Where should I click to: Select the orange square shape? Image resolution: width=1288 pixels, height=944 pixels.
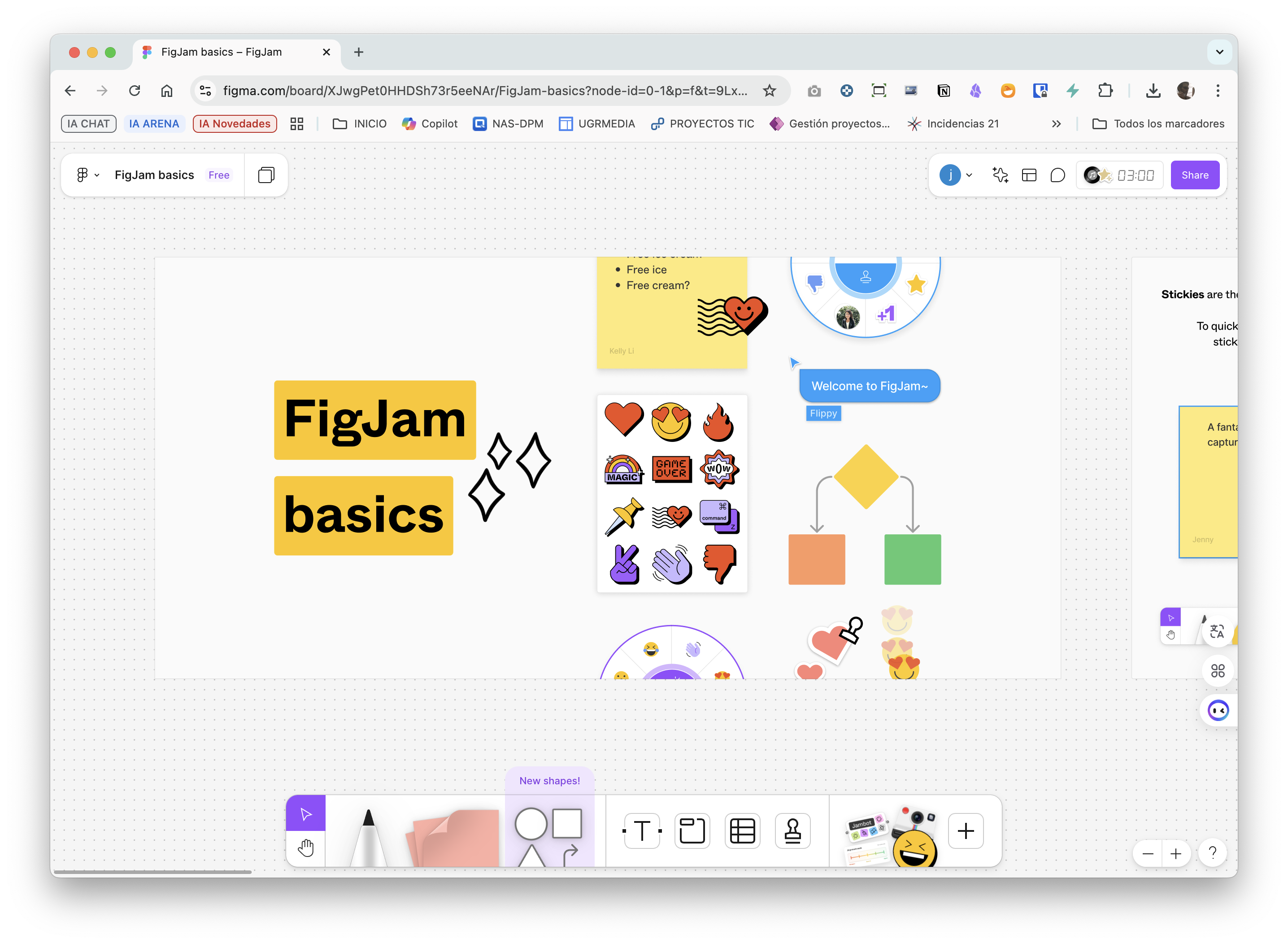(x=816, y=559)
